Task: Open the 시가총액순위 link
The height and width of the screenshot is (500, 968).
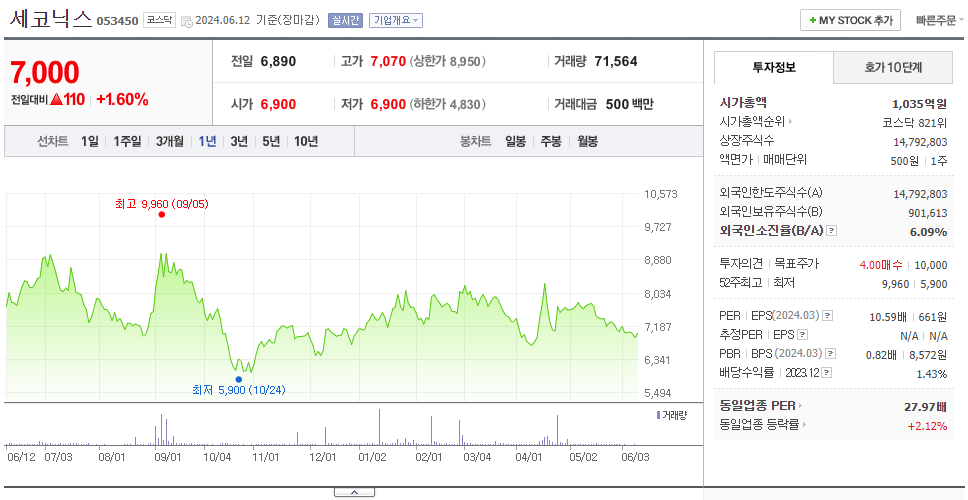Action: [x=753, y=122]
